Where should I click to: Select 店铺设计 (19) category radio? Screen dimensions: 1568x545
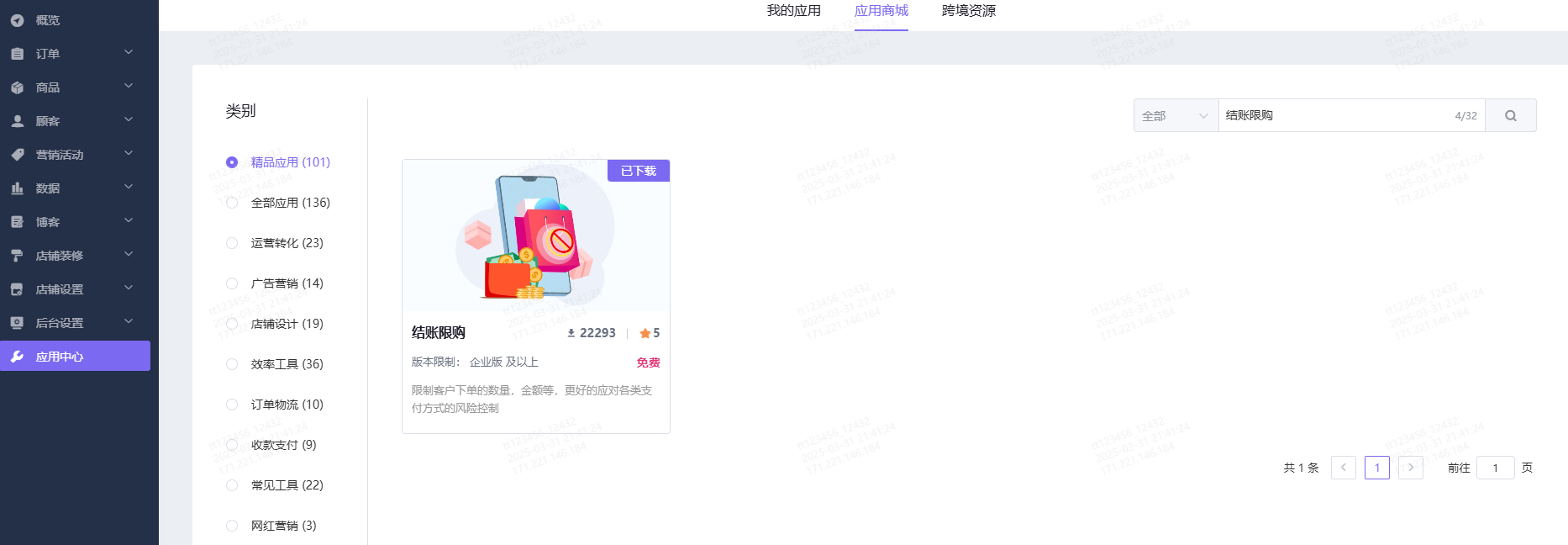232,324
